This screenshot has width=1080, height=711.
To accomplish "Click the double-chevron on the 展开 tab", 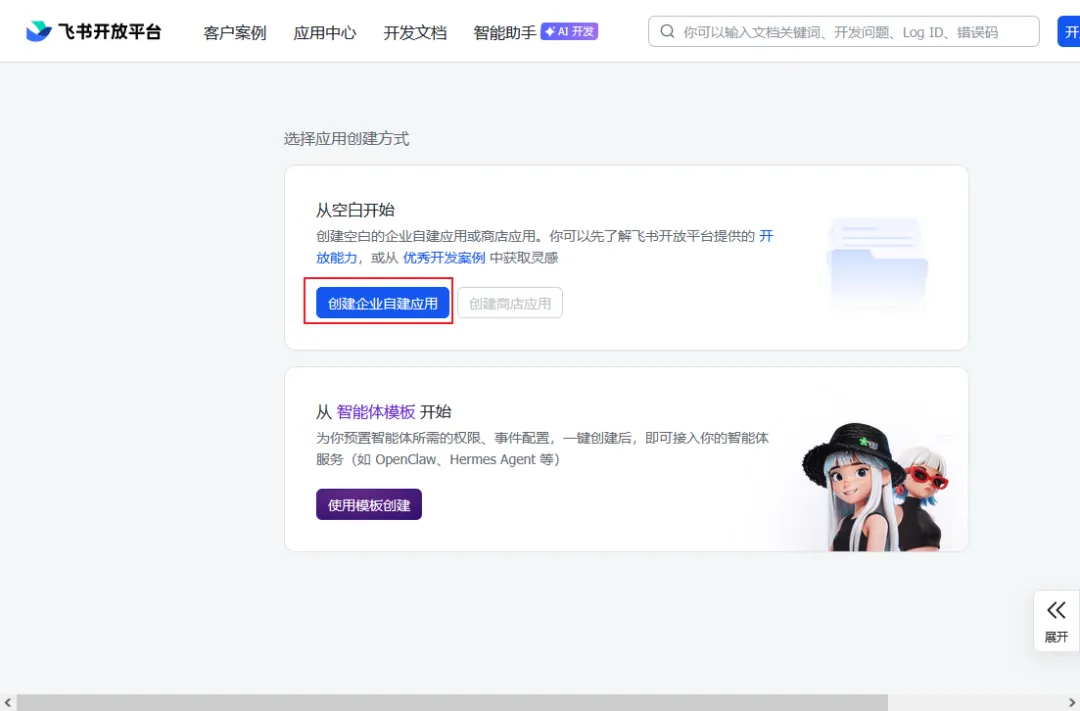I will click(x=1056, y=609).
